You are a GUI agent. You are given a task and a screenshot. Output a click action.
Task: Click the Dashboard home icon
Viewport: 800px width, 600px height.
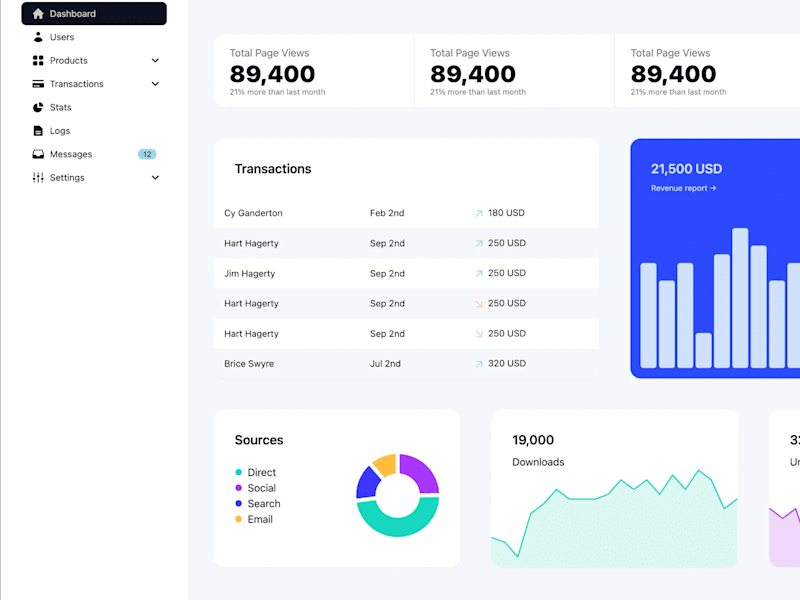click(38, 14)
